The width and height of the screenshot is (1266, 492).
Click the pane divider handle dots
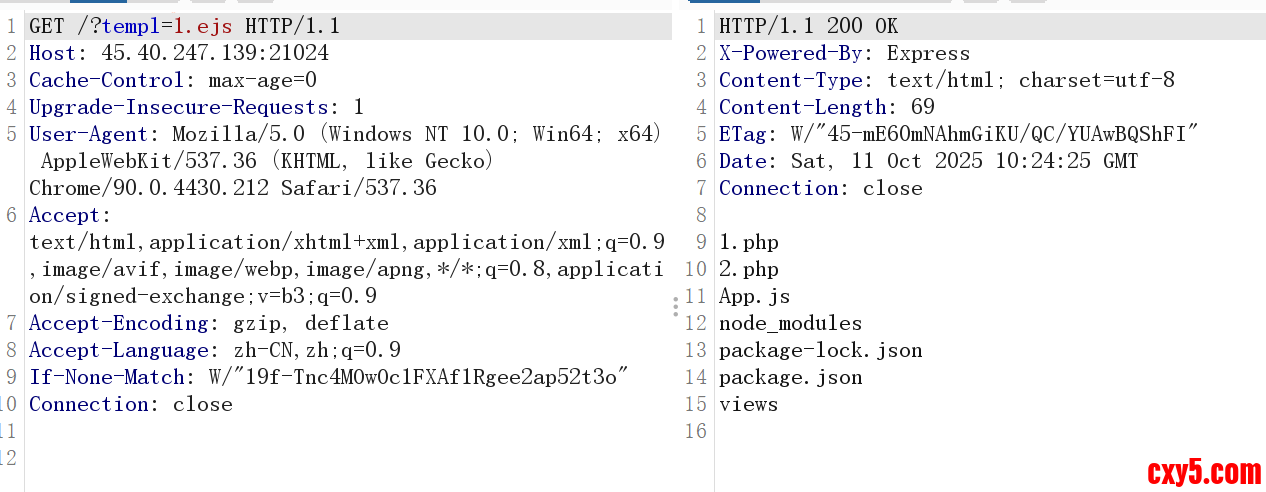pyautogui.click(x=676, y=306)
